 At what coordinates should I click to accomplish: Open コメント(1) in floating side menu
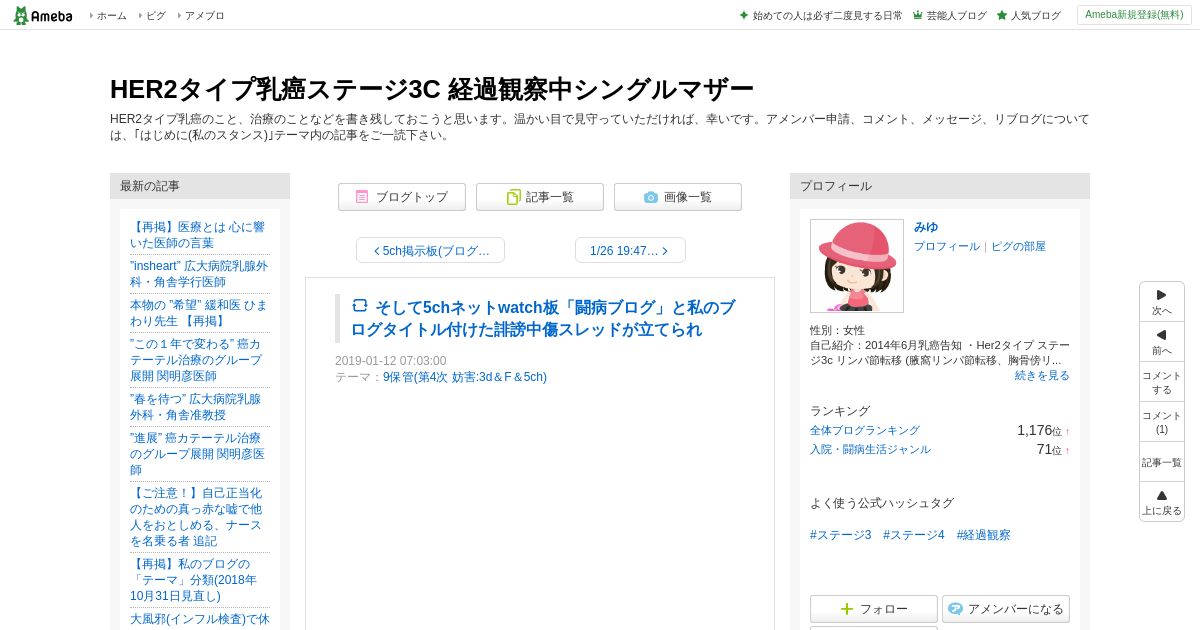[1162, 422]
